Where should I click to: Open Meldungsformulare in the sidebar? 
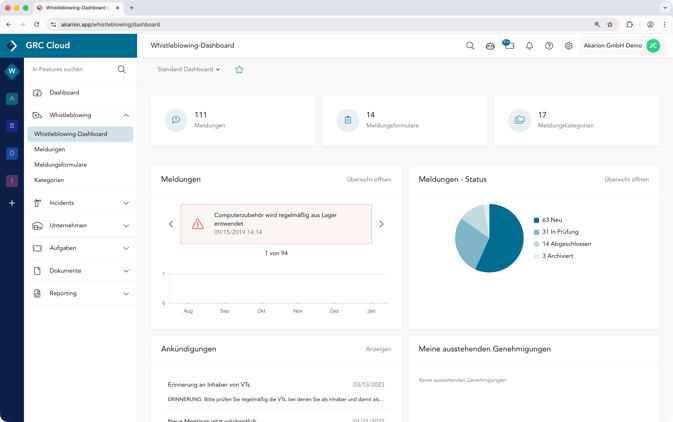pyautogui.click(x=61, y=165)
